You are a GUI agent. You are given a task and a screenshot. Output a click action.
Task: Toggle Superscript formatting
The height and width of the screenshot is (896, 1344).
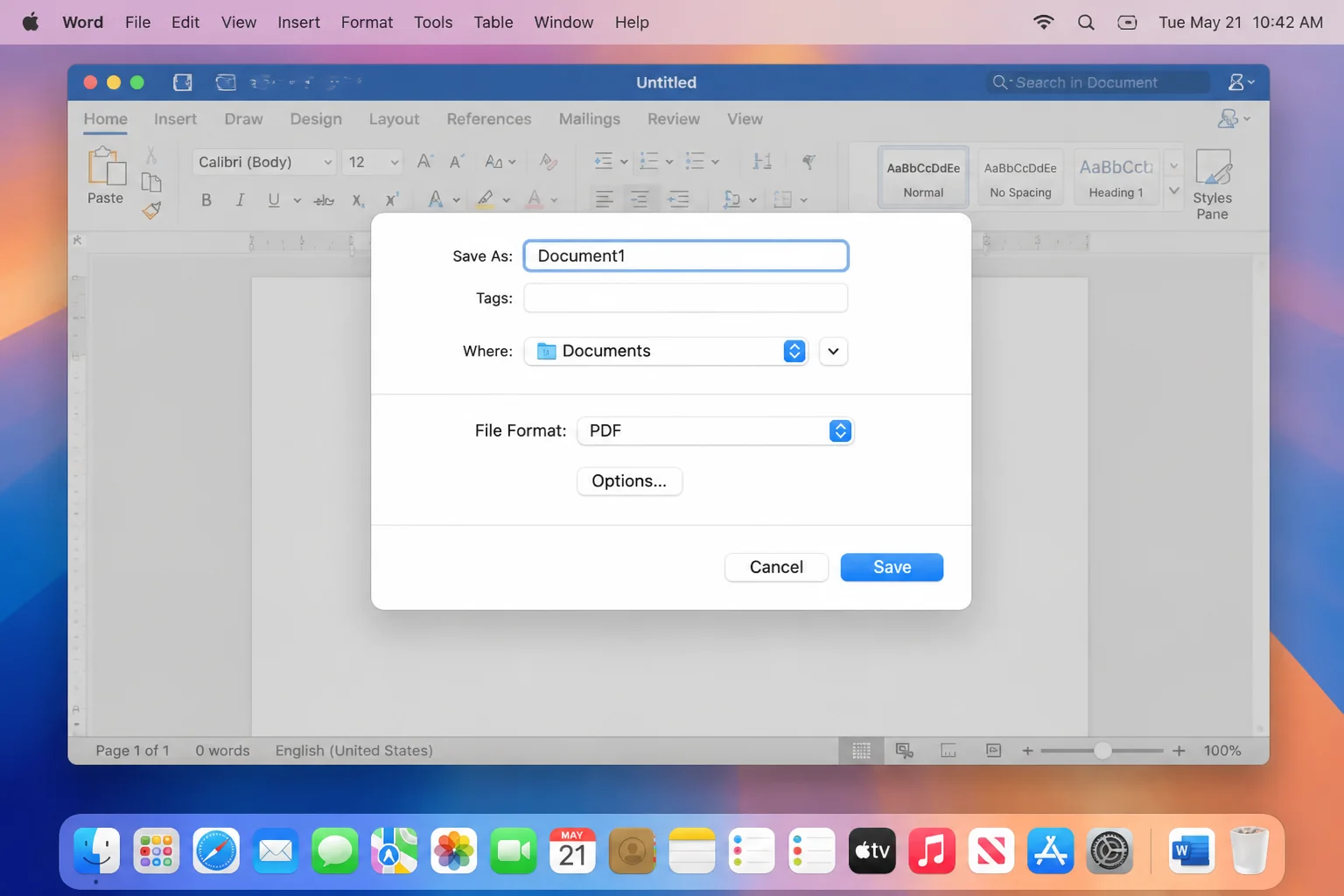pyautogui.click(x=392, y=199)
